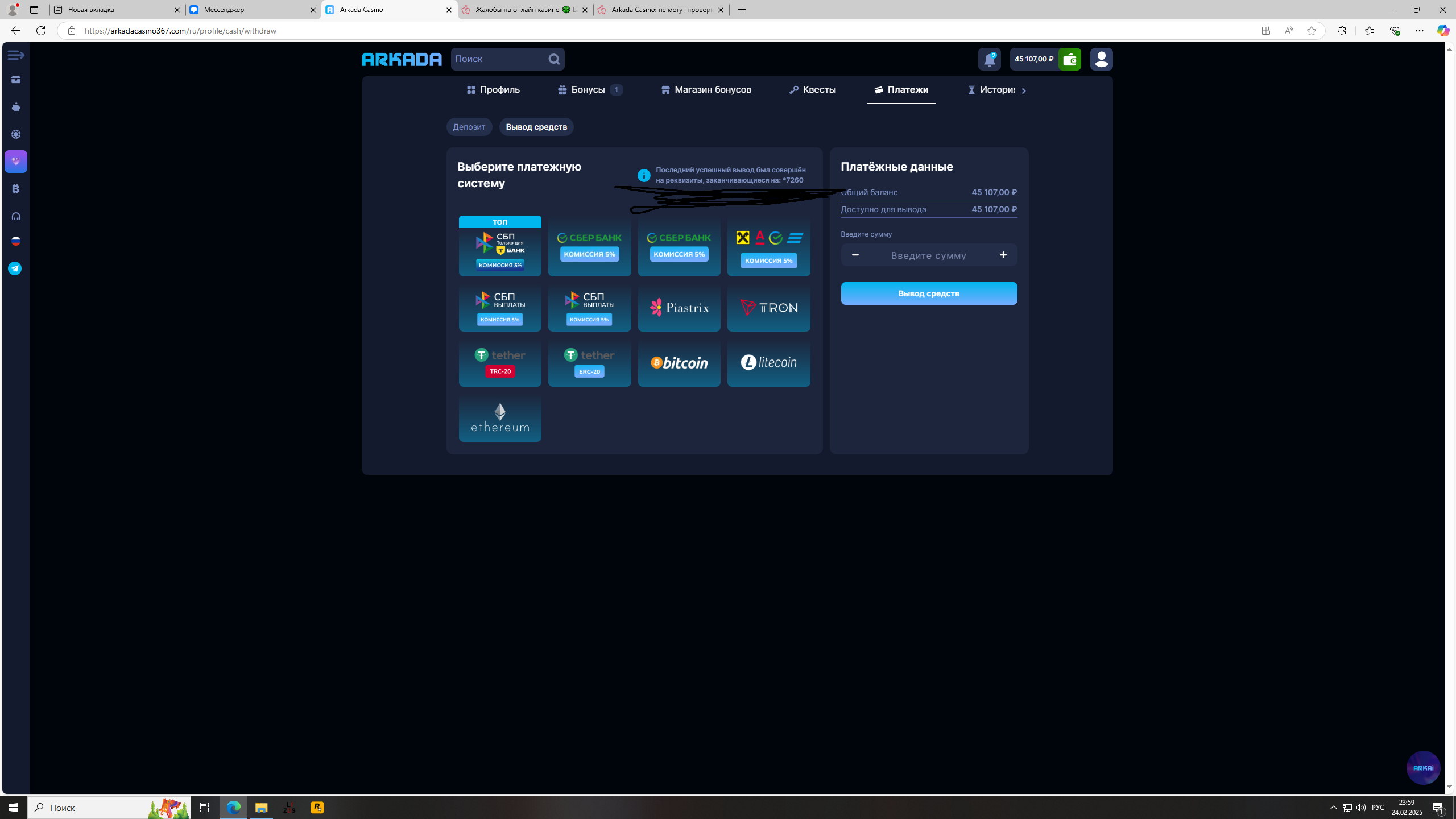Viewport: 1456px width, 819px height.
Task: Select Tether TRC-20 payment method
Action: click(500, 363)
